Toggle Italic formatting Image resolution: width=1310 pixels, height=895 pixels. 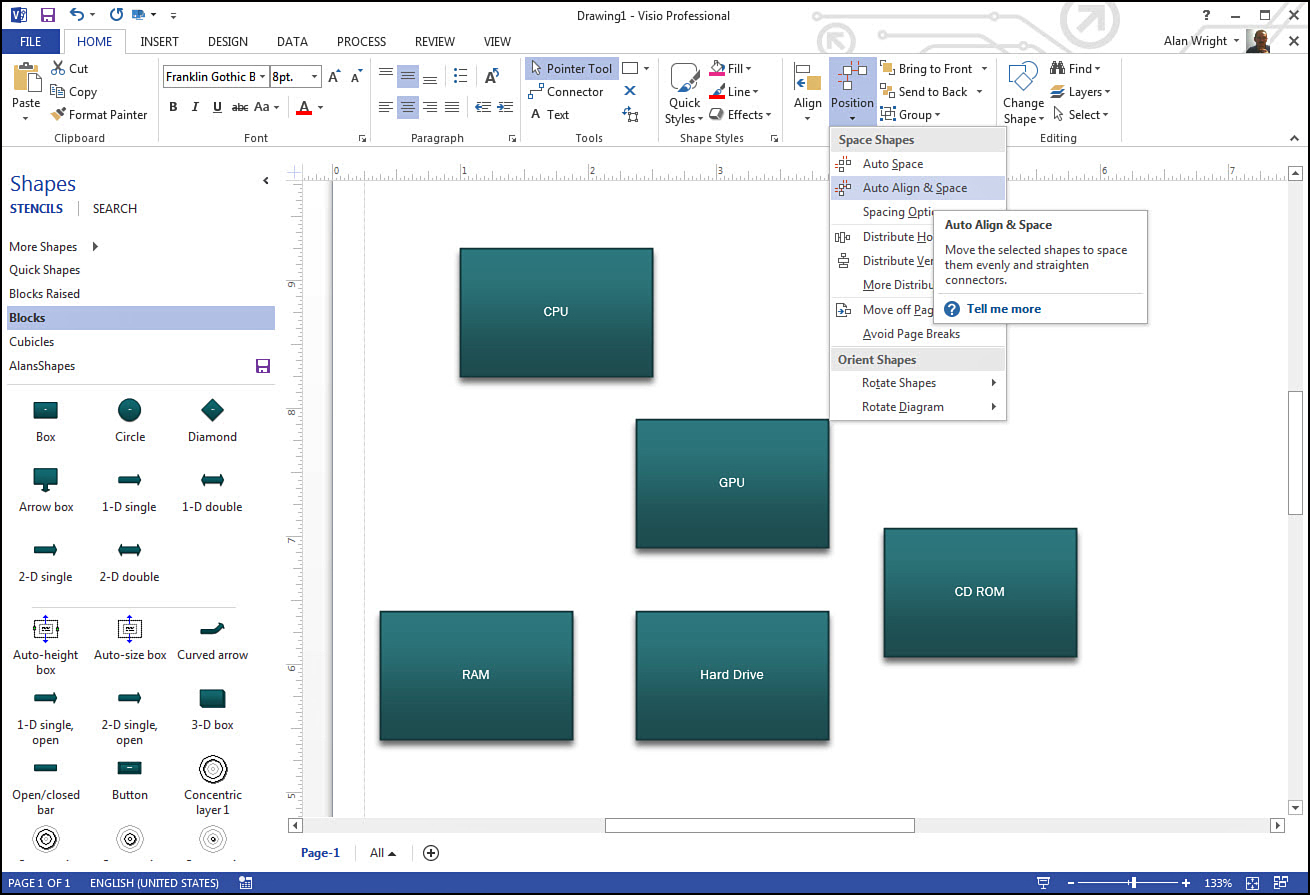pos(195,107)
